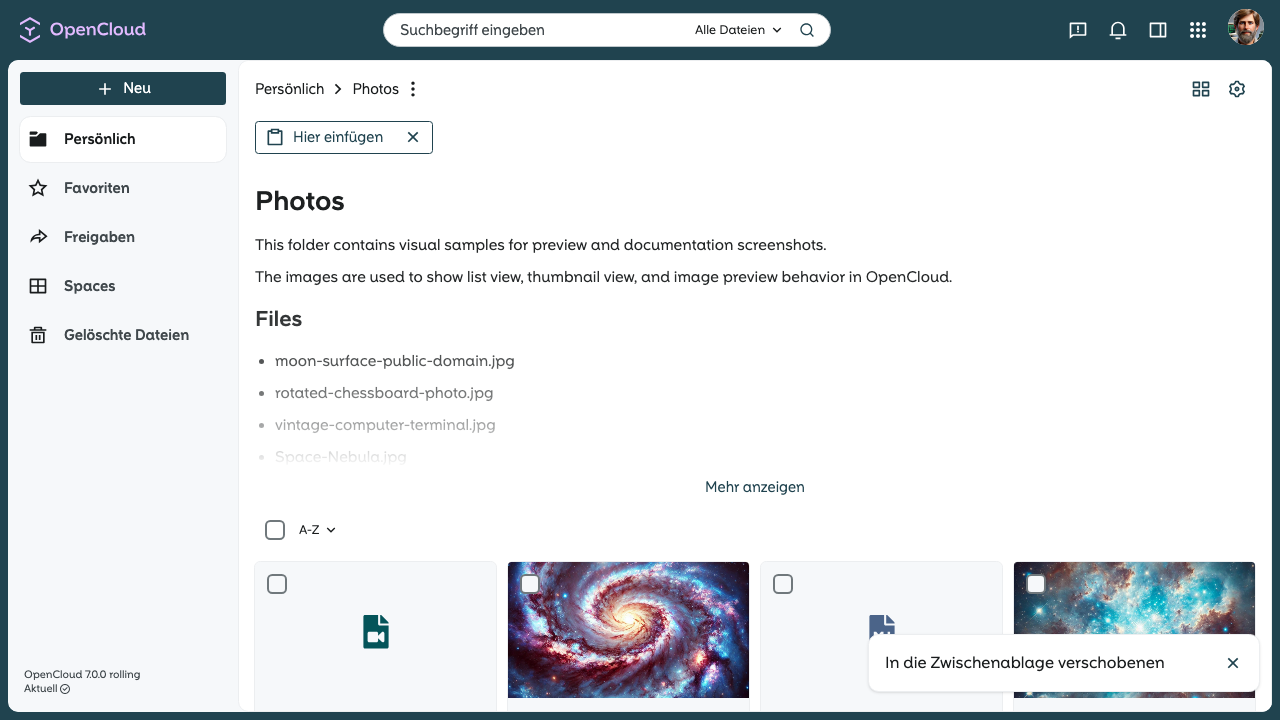Open the application switcher grid
The height and width of the screenshot is (720, 1280).
point(1198,30)
